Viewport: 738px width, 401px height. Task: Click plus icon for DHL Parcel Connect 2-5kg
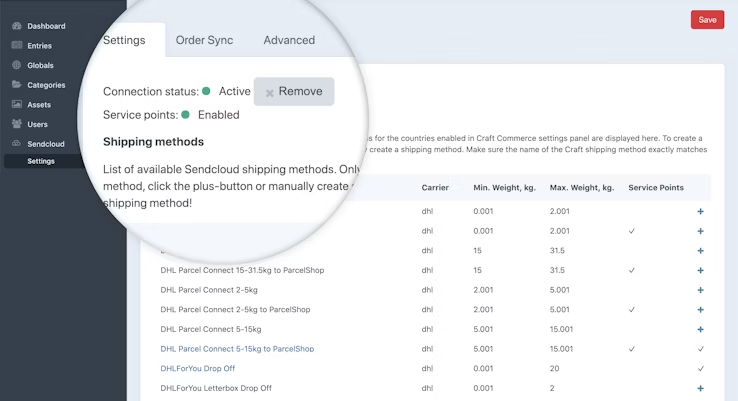(700, 290)
